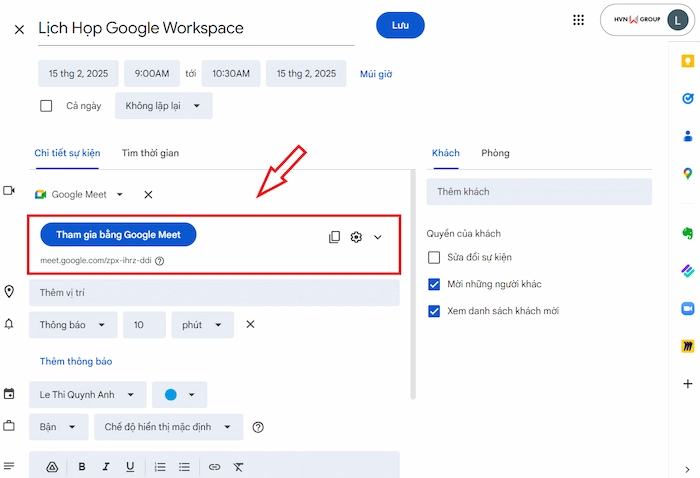Enable the 'Cả ngày' all-day checkbox
The height and width of the screenshot is (478, 700).
click(x=46, y=106)
